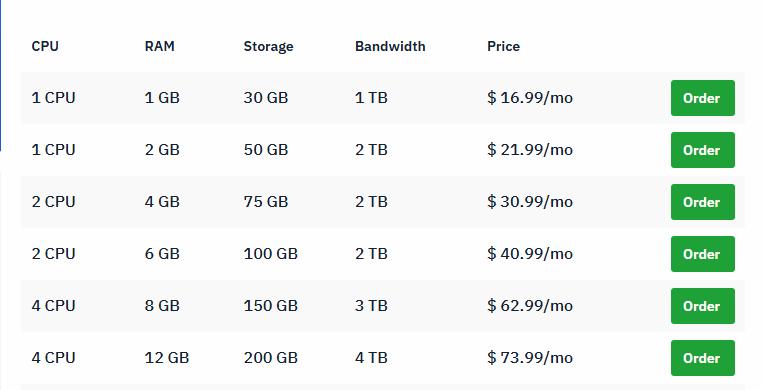Order the $16.99/mo plan
Screen dimensions: 762x390
point(703,98)
